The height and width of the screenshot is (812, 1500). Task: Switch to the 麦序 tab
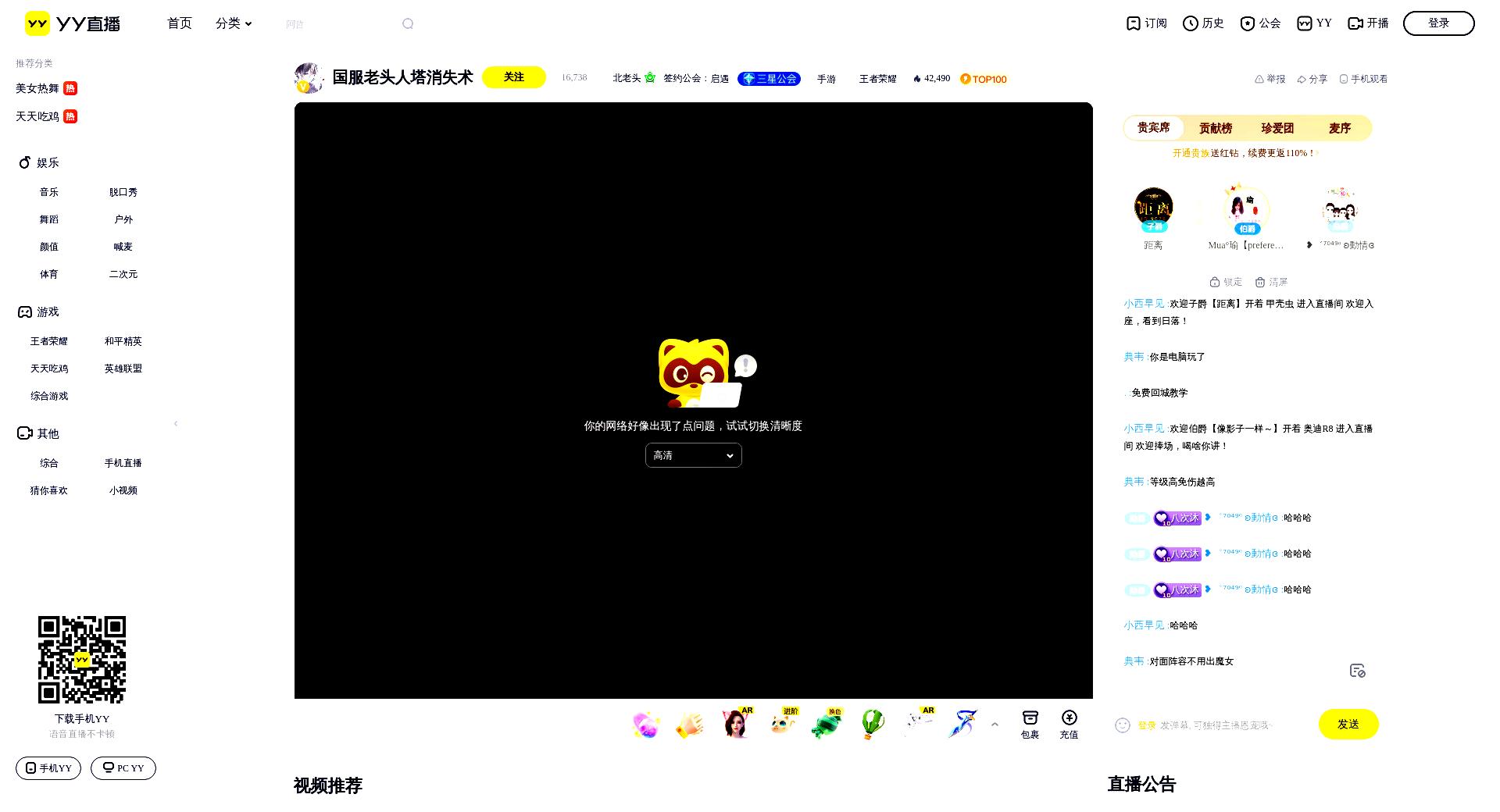point(1340,128)
